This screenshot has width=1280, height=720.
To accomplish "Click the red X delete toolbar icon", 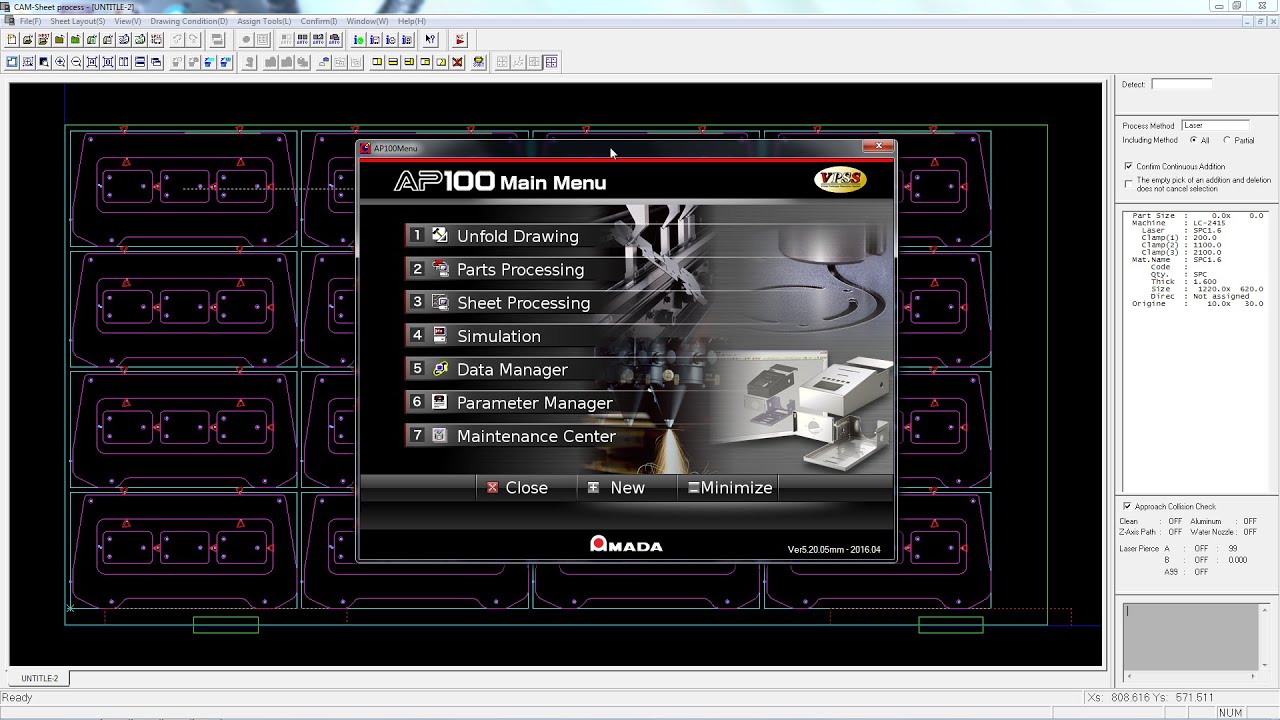I will [458, 62].
